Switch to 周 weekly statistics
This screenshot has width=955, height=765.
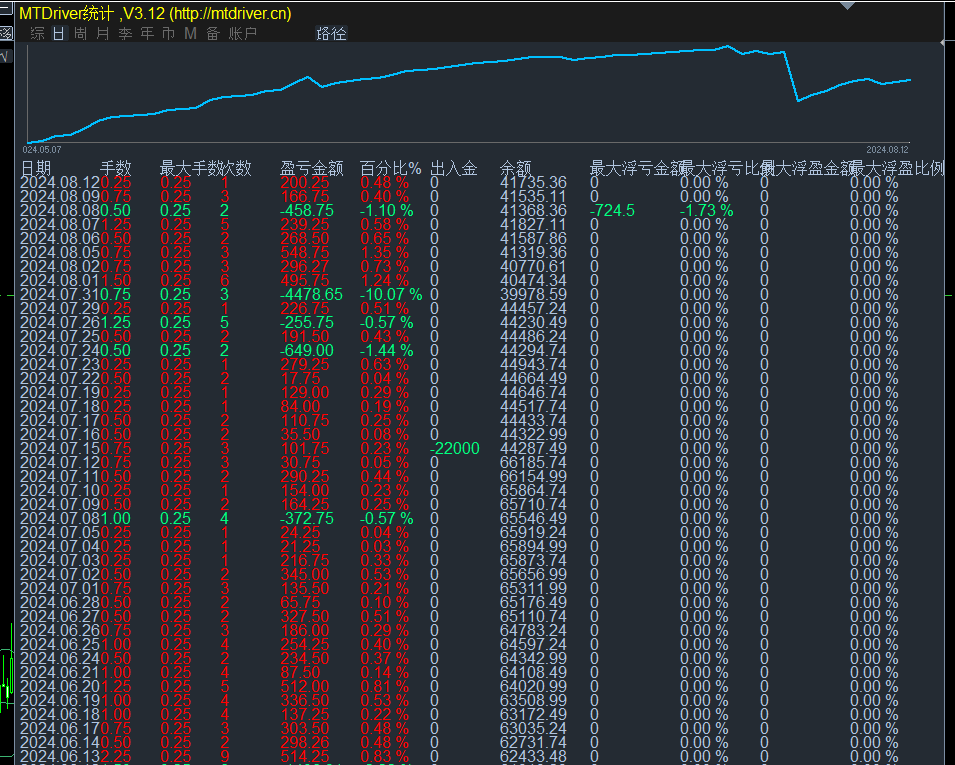click(x=81, y=33)
